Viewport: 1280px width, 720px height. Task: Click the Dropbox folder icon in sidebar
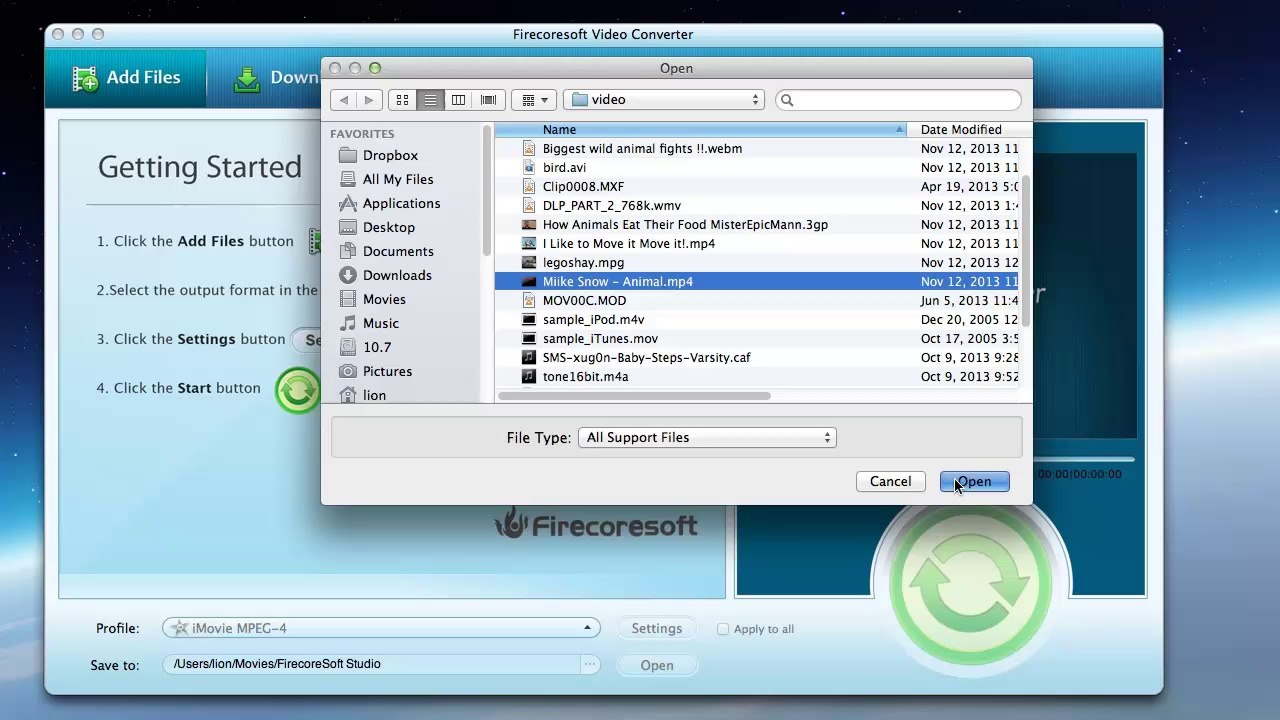point(348,155)
